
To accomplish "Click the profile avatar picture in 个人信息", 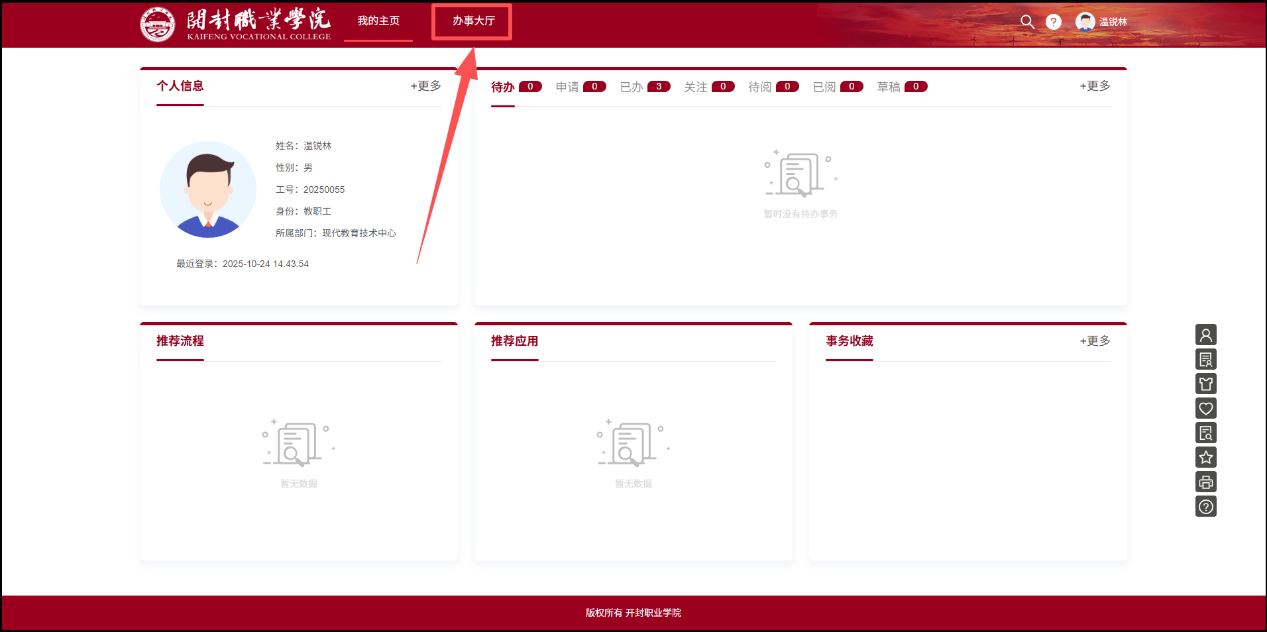I will pos(208,189).
